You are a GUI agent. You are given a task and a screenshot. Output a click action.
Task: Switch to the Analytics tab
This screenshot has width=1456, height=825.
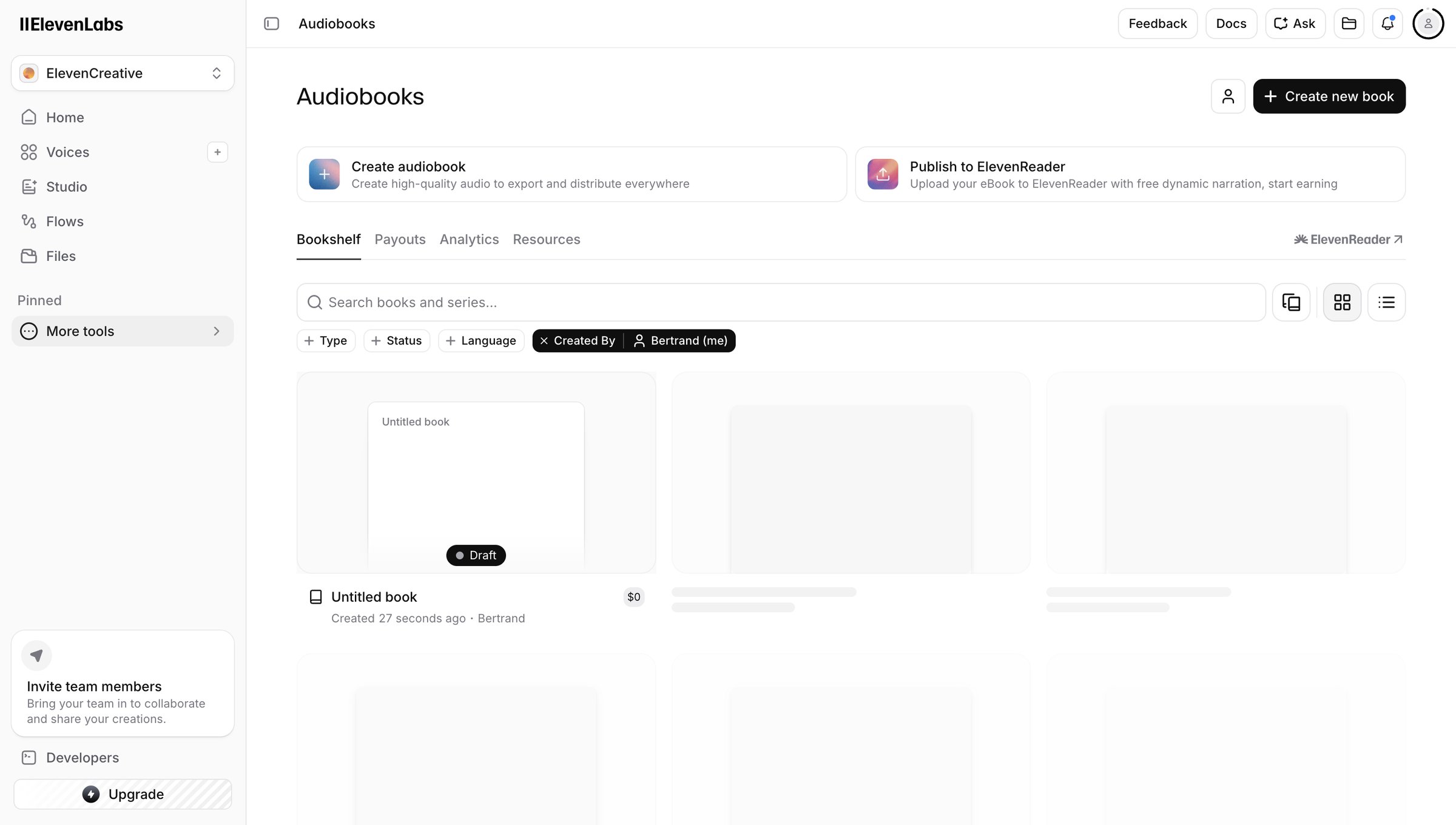click(469, 240)
